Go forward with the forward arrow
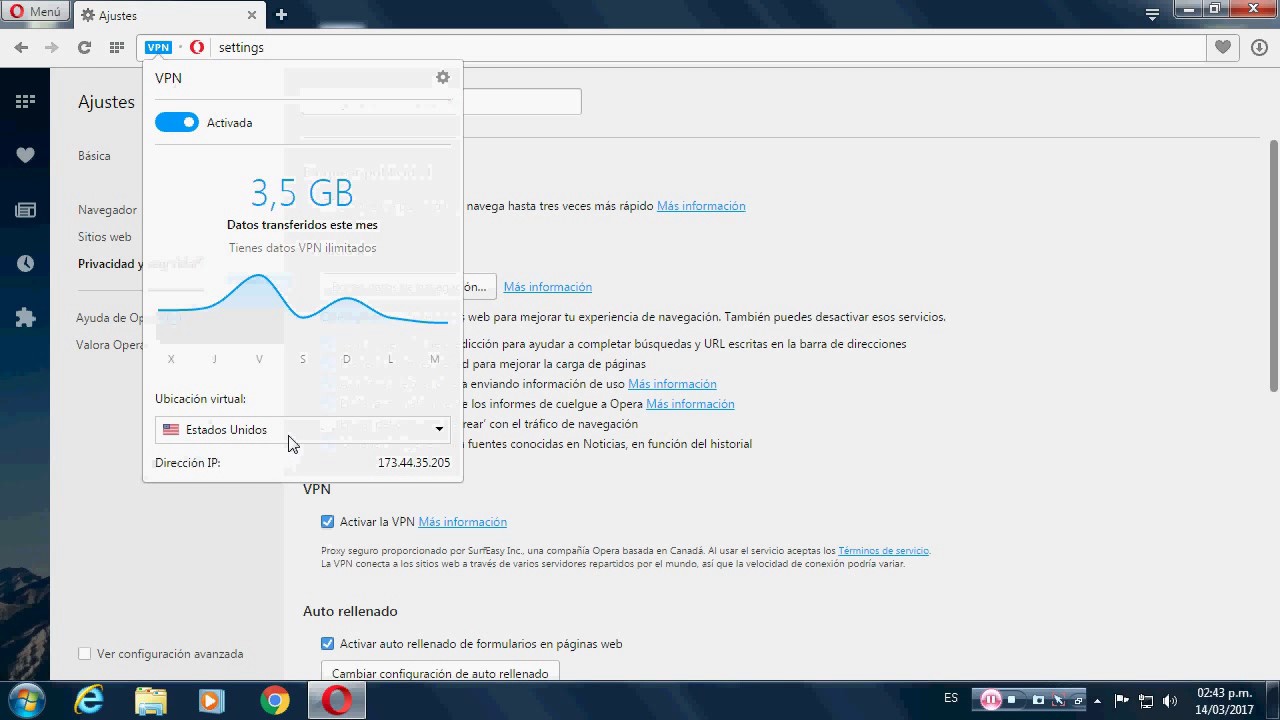Image resolution: width=1280 pixels, height=720 pixels. click(x=52, y=47)
